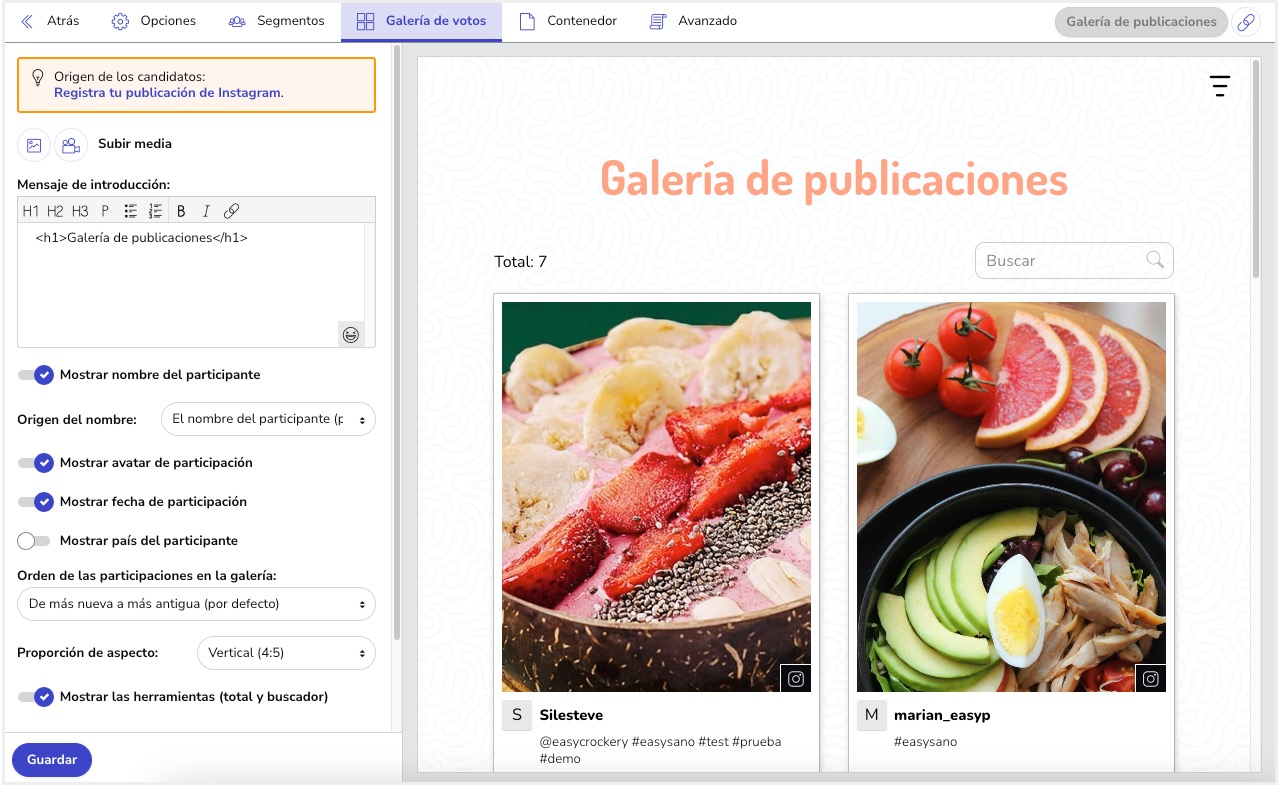Click the Buscar search field
Image resolution: width=1278 pixels, height=786 pixels.
pos(1074,260)
